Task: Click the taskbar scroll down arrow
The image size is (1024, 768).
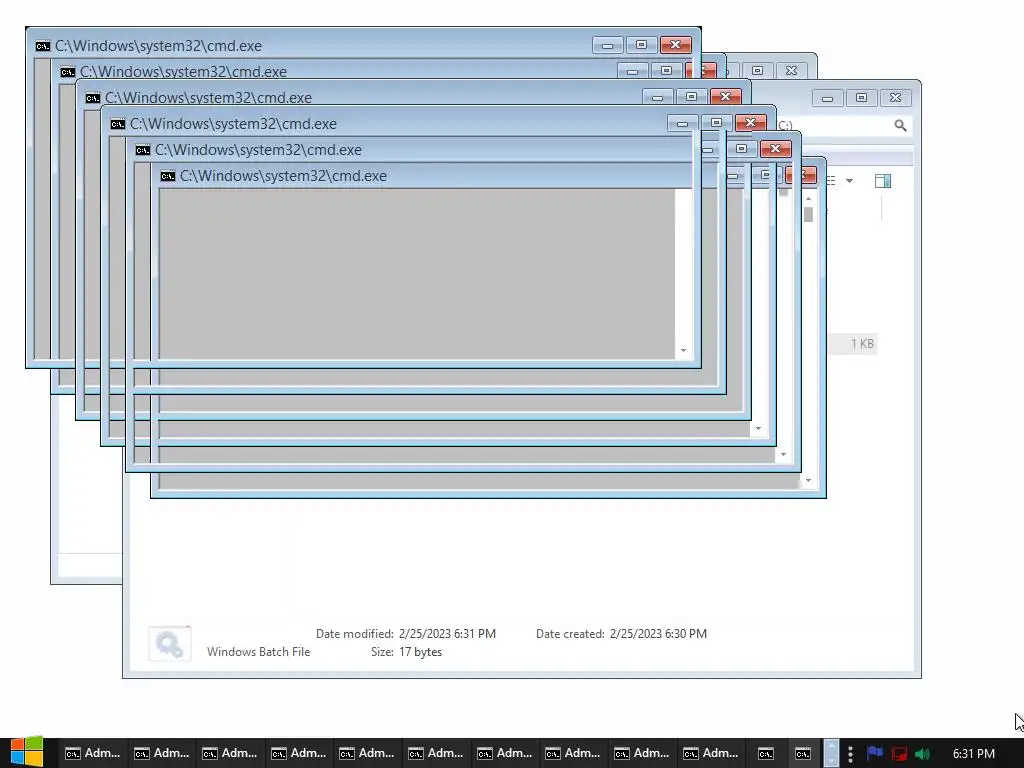Action: click(x=831, y=760)
